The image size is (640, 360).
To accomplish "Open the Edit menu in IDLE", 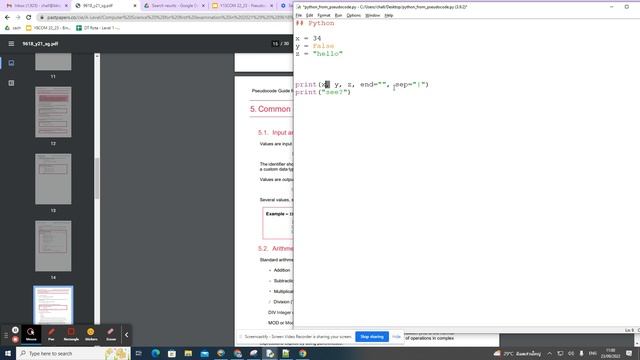I will (309, 16).
